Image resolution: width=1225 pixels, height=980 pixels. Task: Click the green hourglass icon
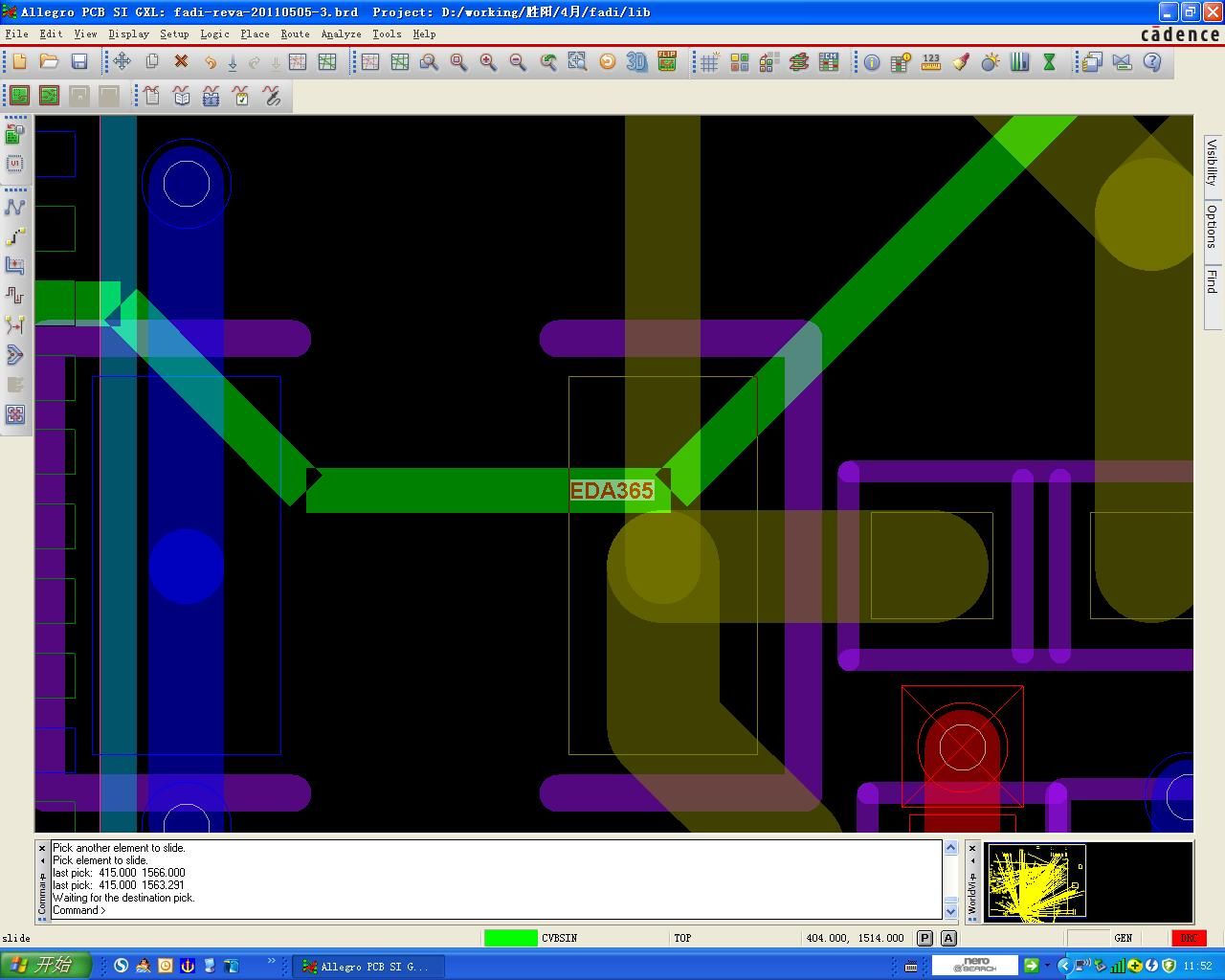[x=1049, y=62]
